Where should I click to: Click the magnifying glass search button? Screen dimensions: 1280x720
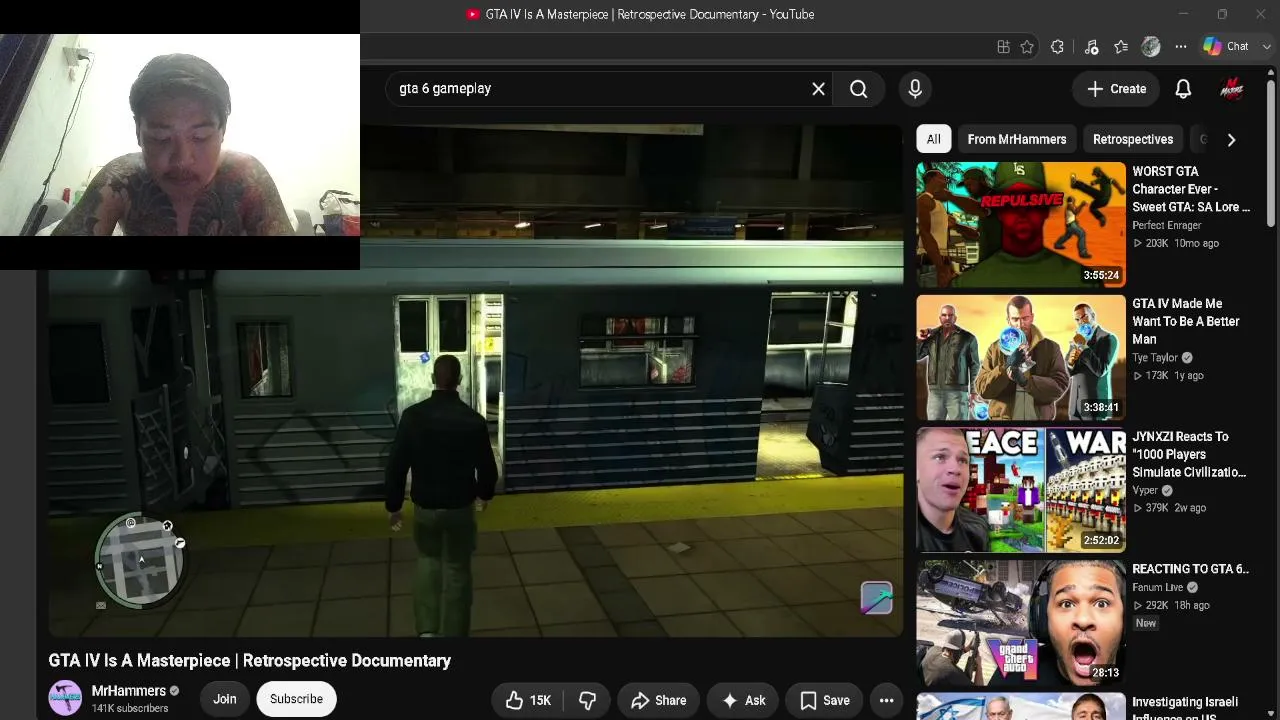(858, 89)
